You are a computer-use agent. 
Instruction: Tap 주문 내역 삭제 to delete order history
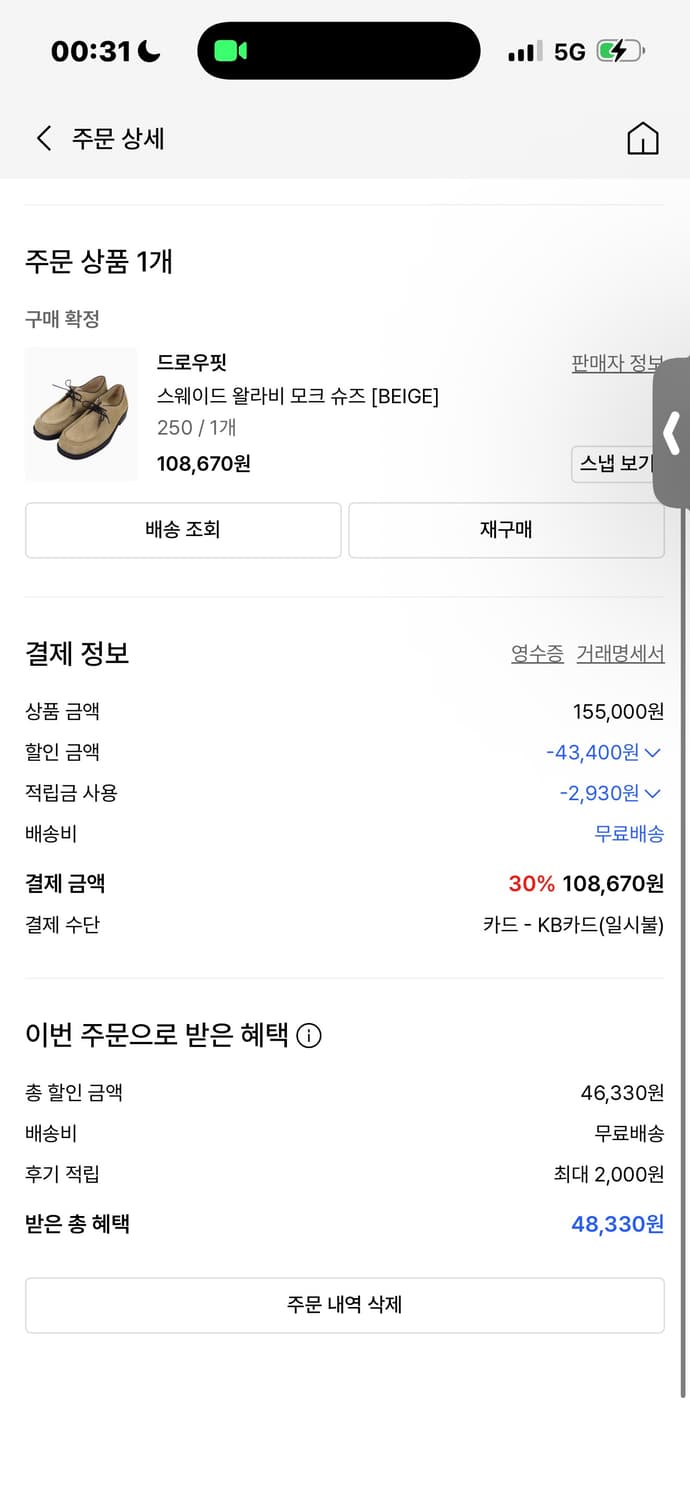coord(345,1305)
